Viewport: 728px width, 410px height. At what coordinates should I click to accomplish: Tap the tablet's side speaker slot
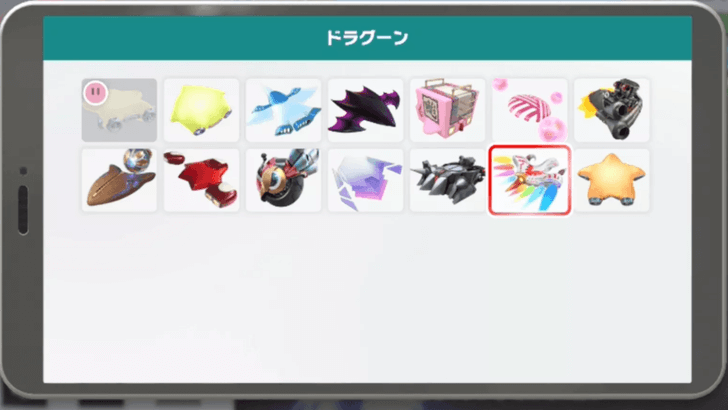pyautogui.click(x=23, y=210)
